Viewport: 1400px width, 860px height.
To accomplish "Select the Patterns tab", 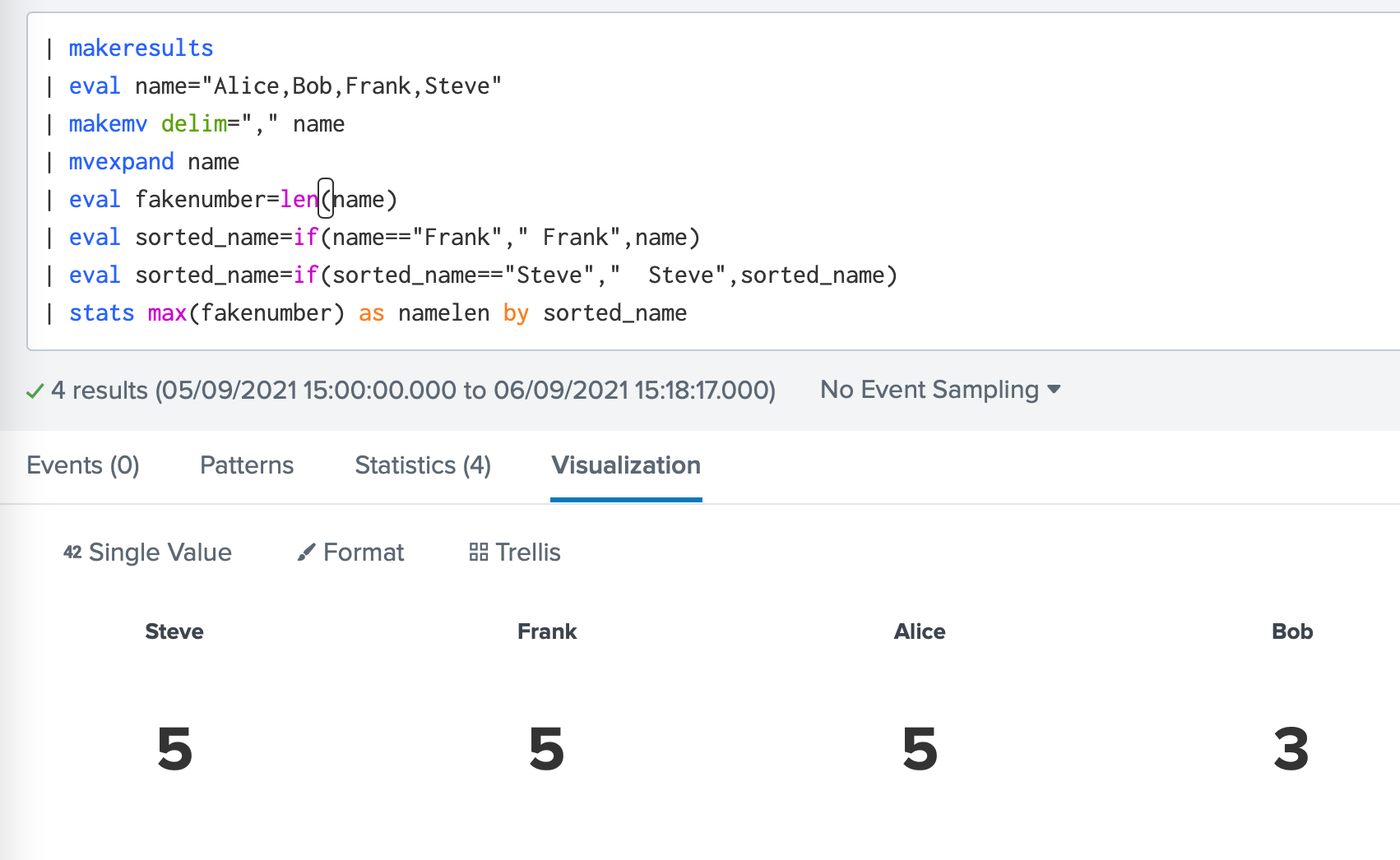I will point(246,465).
